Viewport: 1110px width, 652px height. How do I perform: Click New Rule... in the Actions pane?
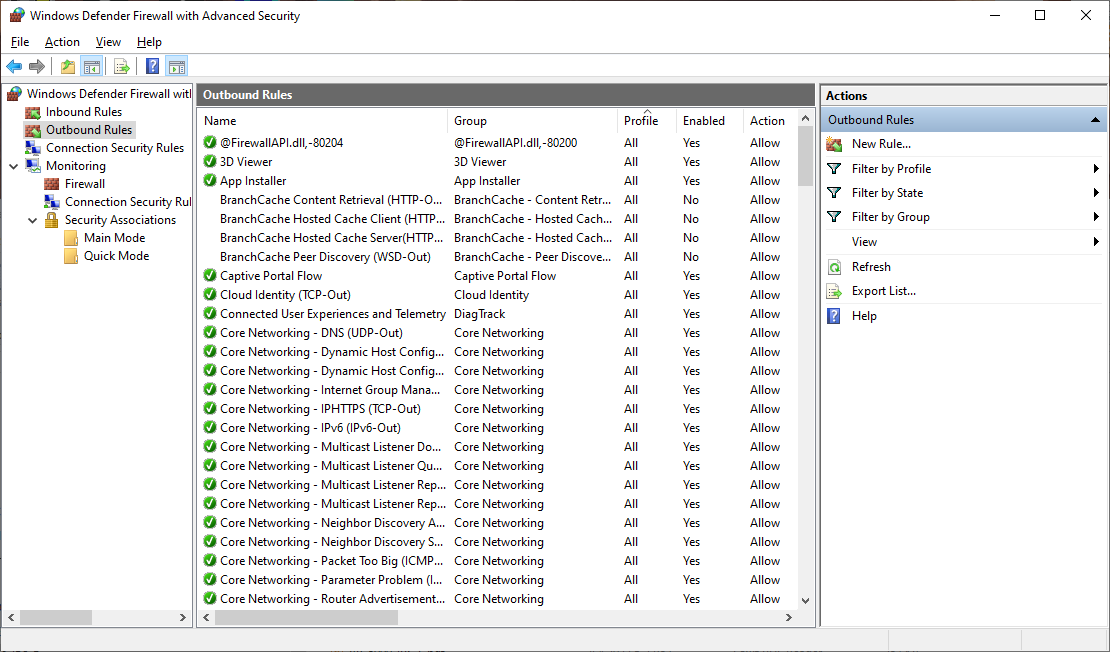point(881,144)
